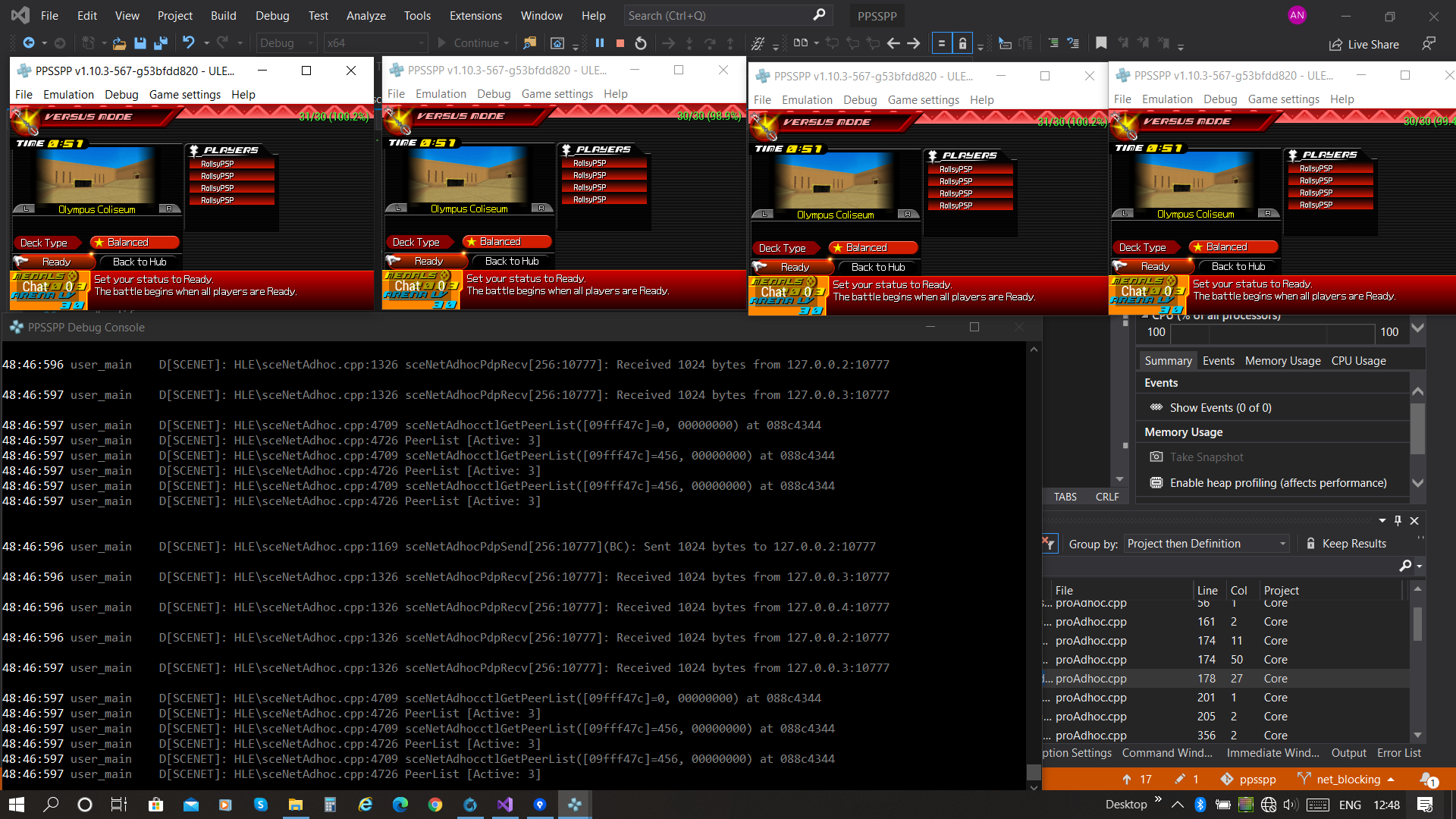Click the Take Snapshot camera icon
Screen dimensions: 1456x819
1156,457
